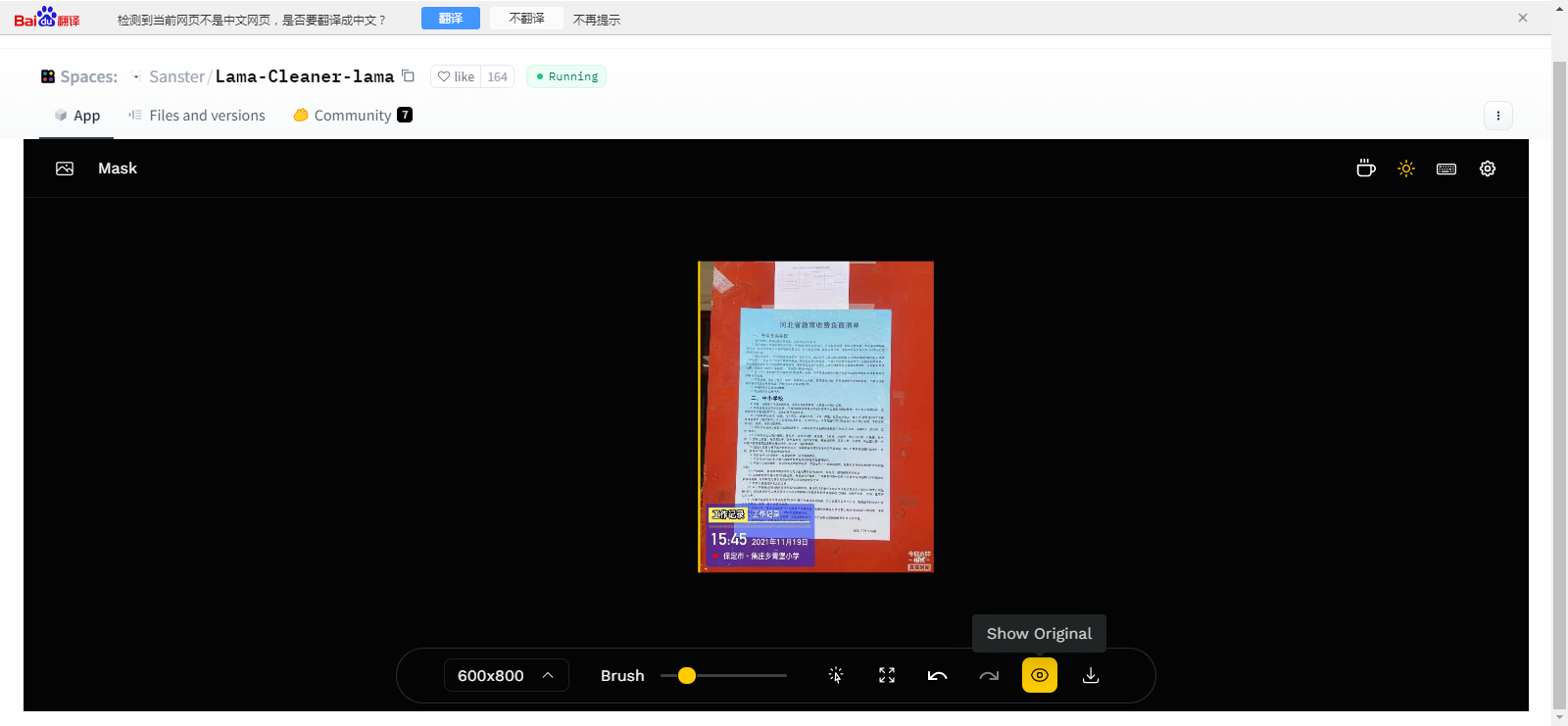Open the buy-me-a-coffee cup icon

tap(1365, 169)
